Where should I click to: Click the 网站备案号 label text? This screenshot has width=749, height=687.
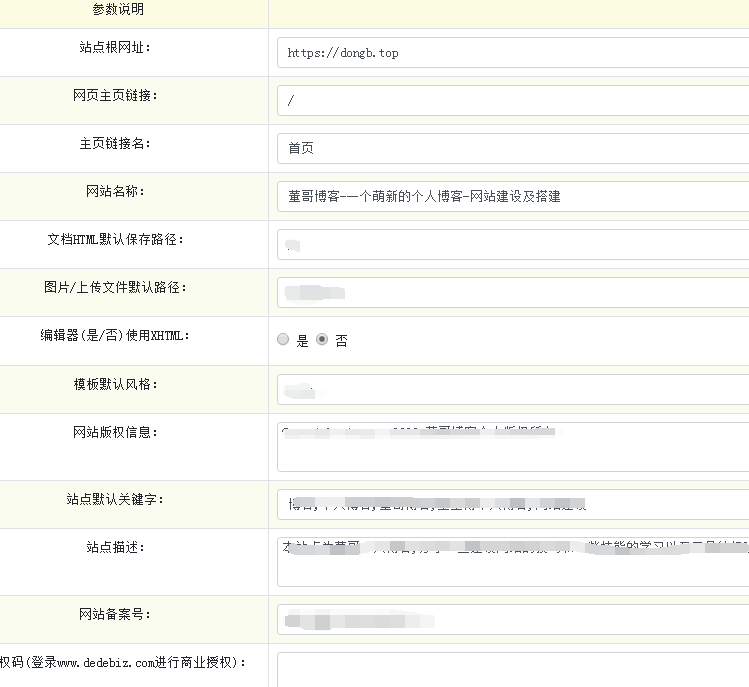point(115,613)
